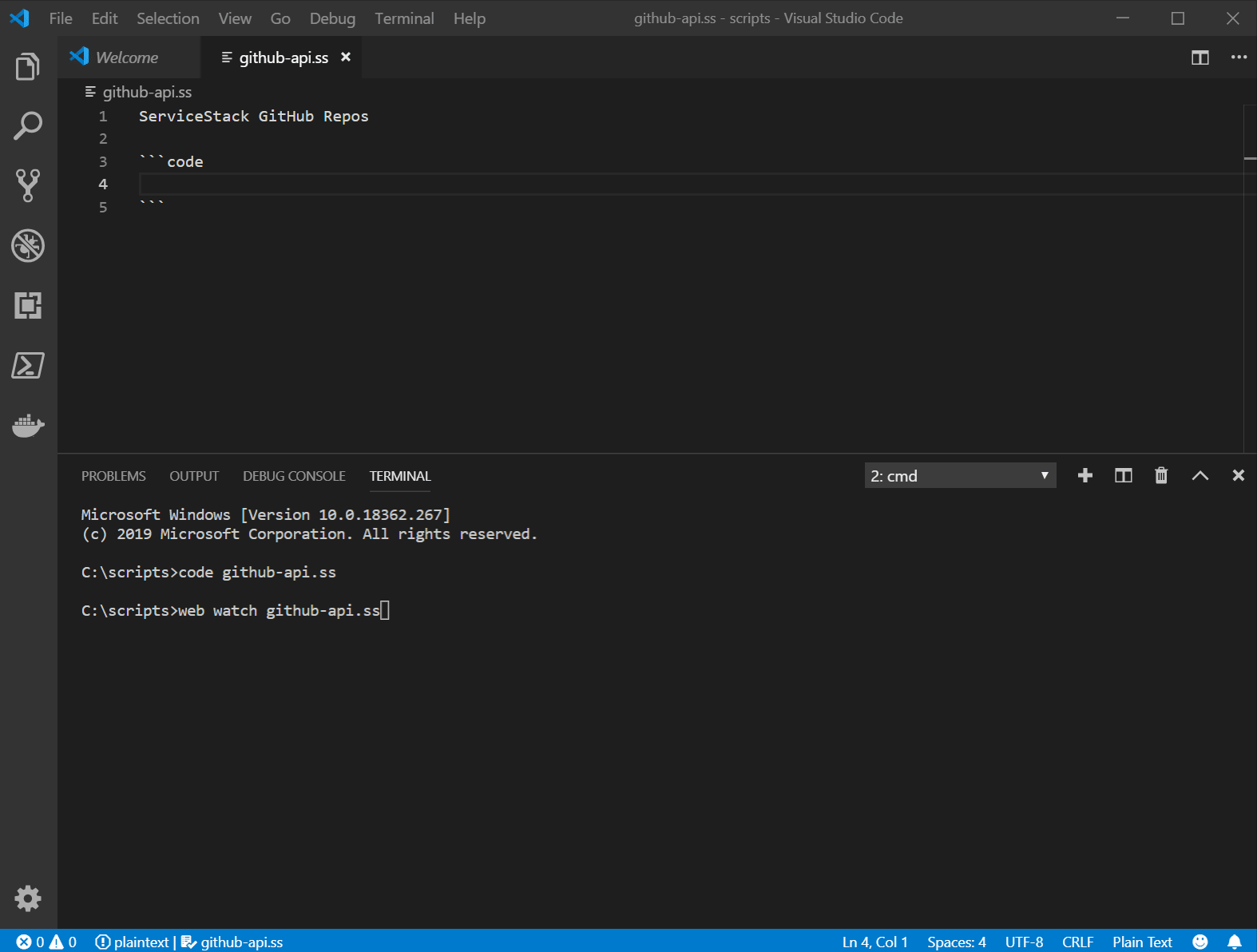The image size is (1257, 952).
Task: Click the errors count in status bar
Action: (x=30, y=942)
